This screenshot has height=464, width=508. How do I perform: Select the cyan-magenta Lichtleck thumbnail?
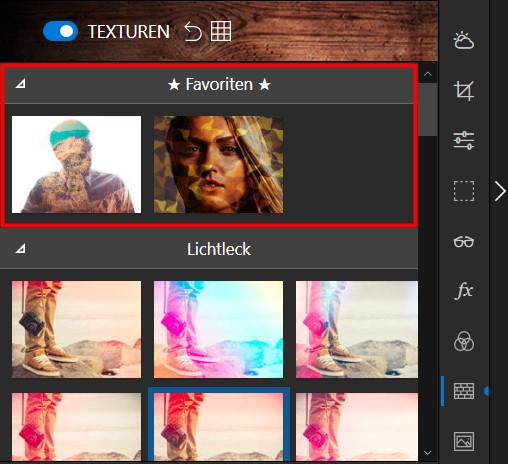click(218, 329)
